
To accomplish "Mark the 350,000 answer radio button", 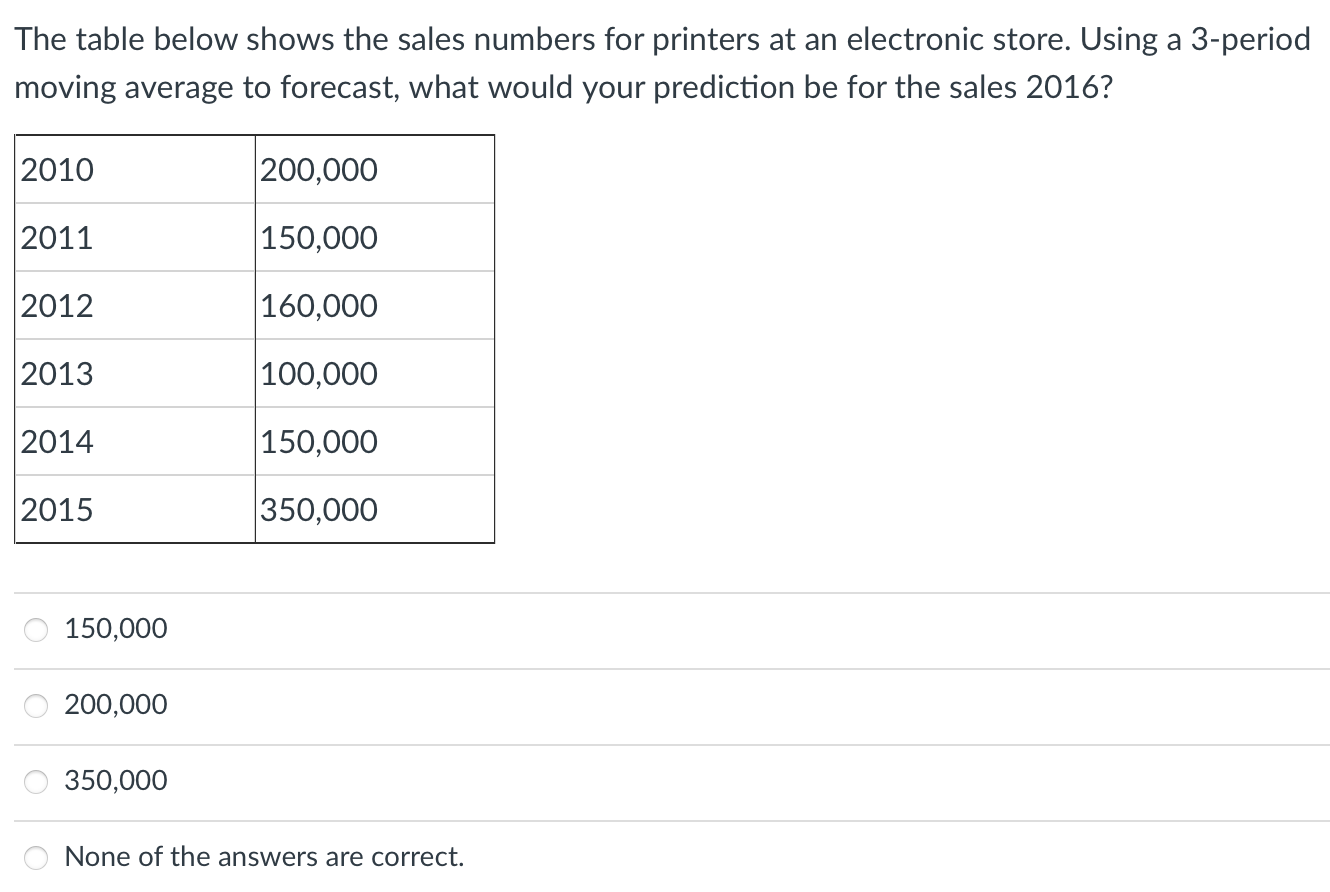I will [37, 782].
